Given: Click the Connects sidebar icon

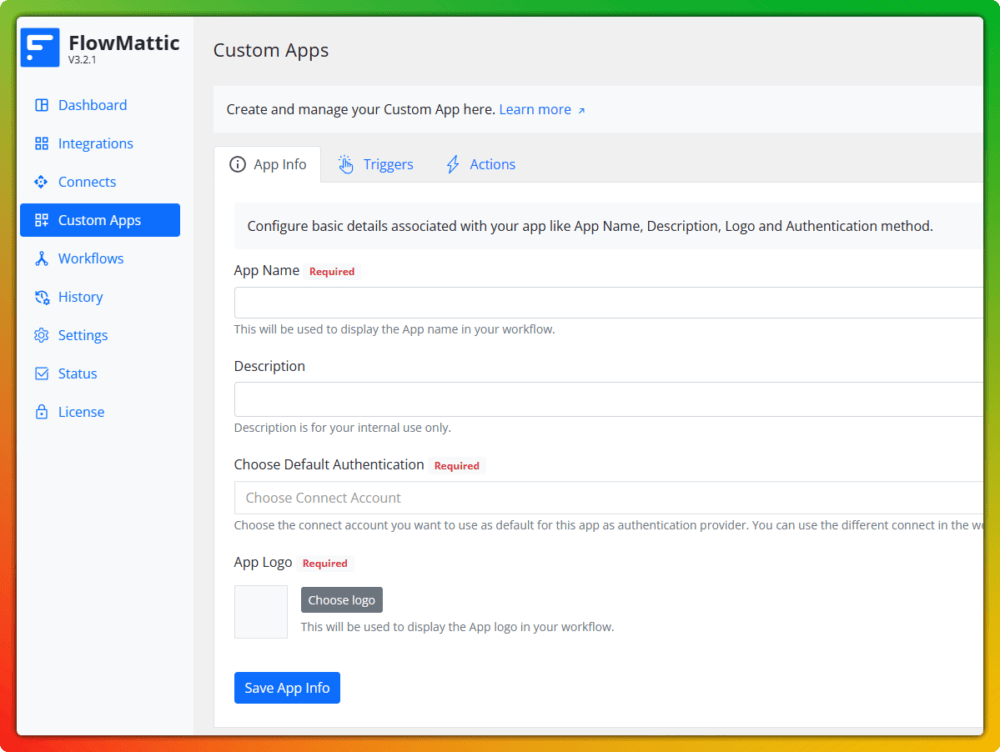Looking at the screenshot, I should tap(41, 182).
